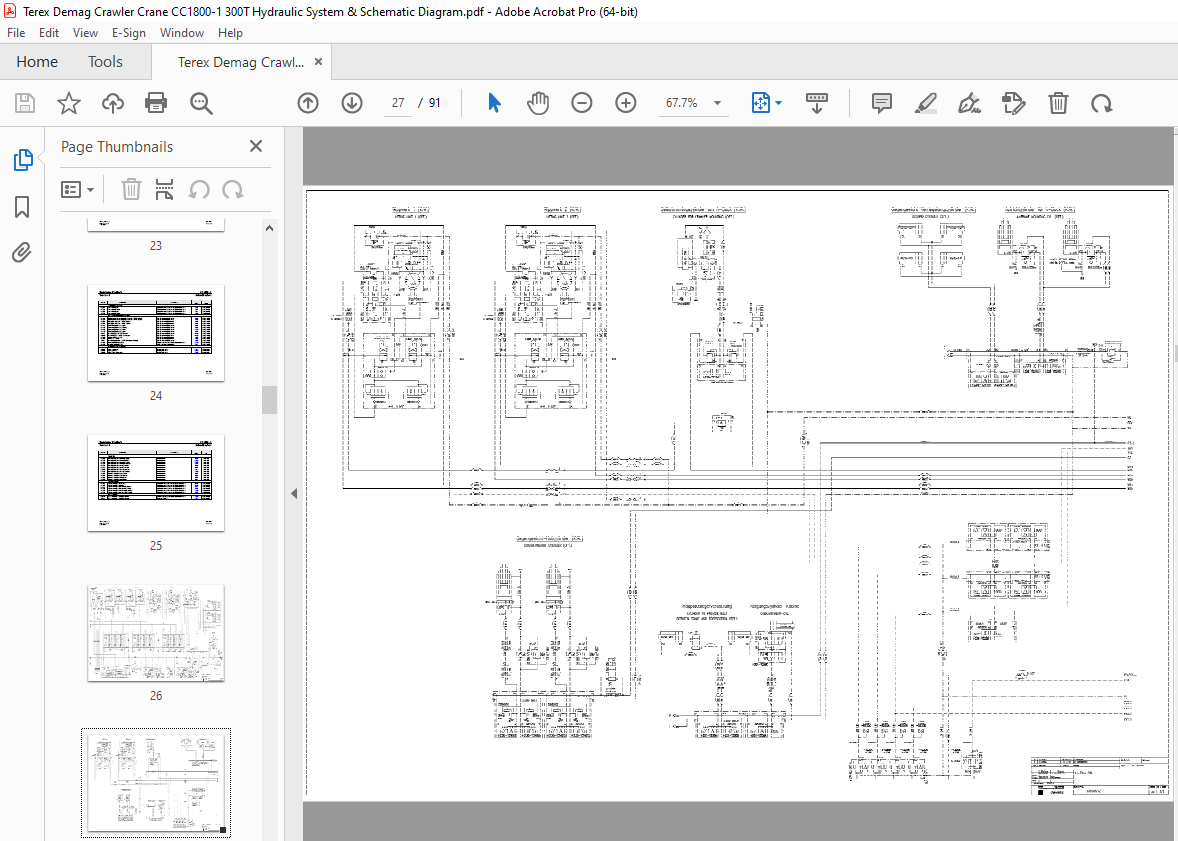Viewport: 1178px width, 841px height.
Task: Open the zoom level dropdown arrow
Action: click(x=717, y=103)
